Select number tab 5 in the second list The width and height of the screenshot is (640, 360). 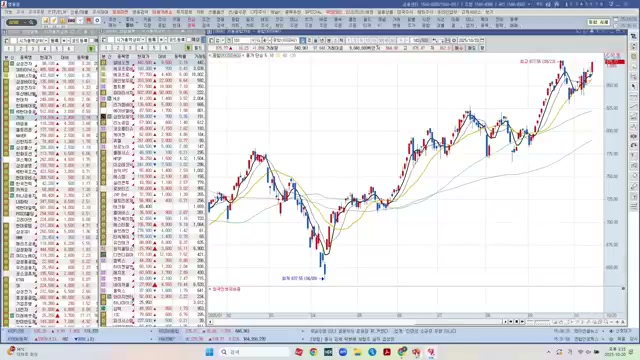[x=154, y=48]
